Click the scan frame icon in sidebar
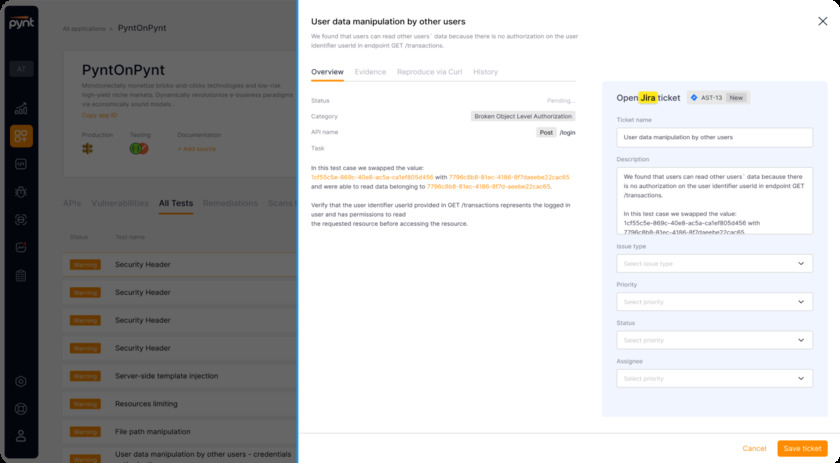Viewport: 840px width, 463px height. pos(21,219)
